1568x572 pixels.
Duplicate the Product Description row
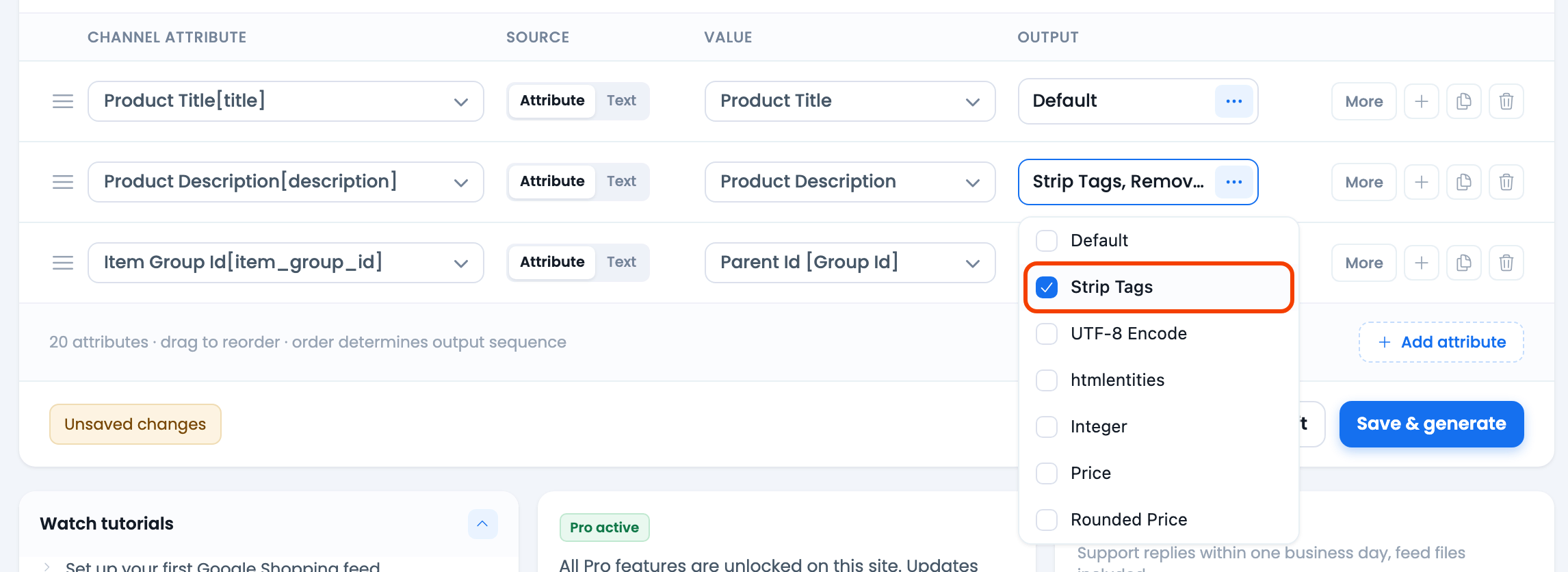(1464, 182)
